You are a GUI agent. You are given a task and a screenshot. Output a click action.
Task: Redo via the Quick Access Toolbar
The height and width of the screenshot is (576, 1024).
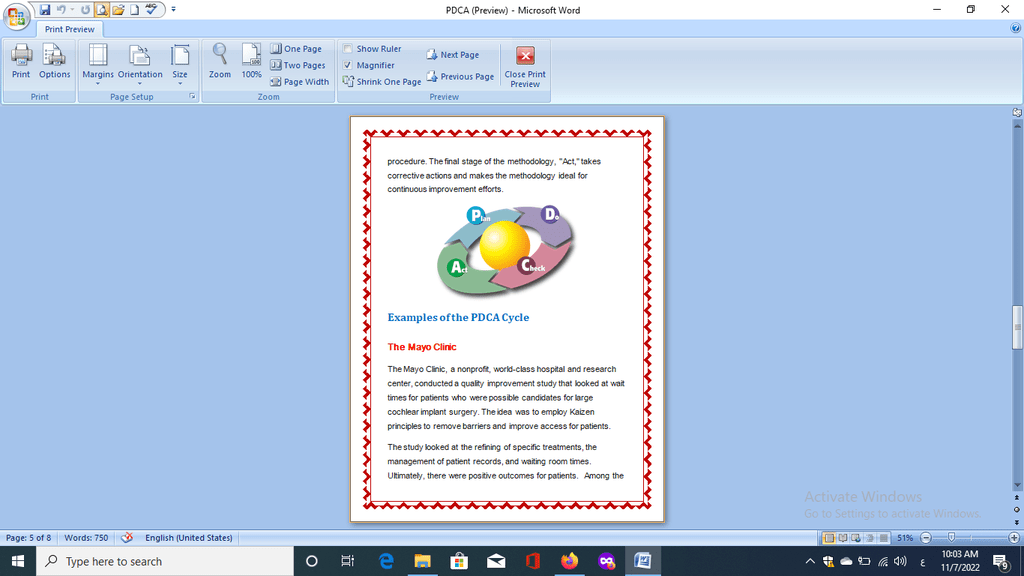click(x=85, y=10)
